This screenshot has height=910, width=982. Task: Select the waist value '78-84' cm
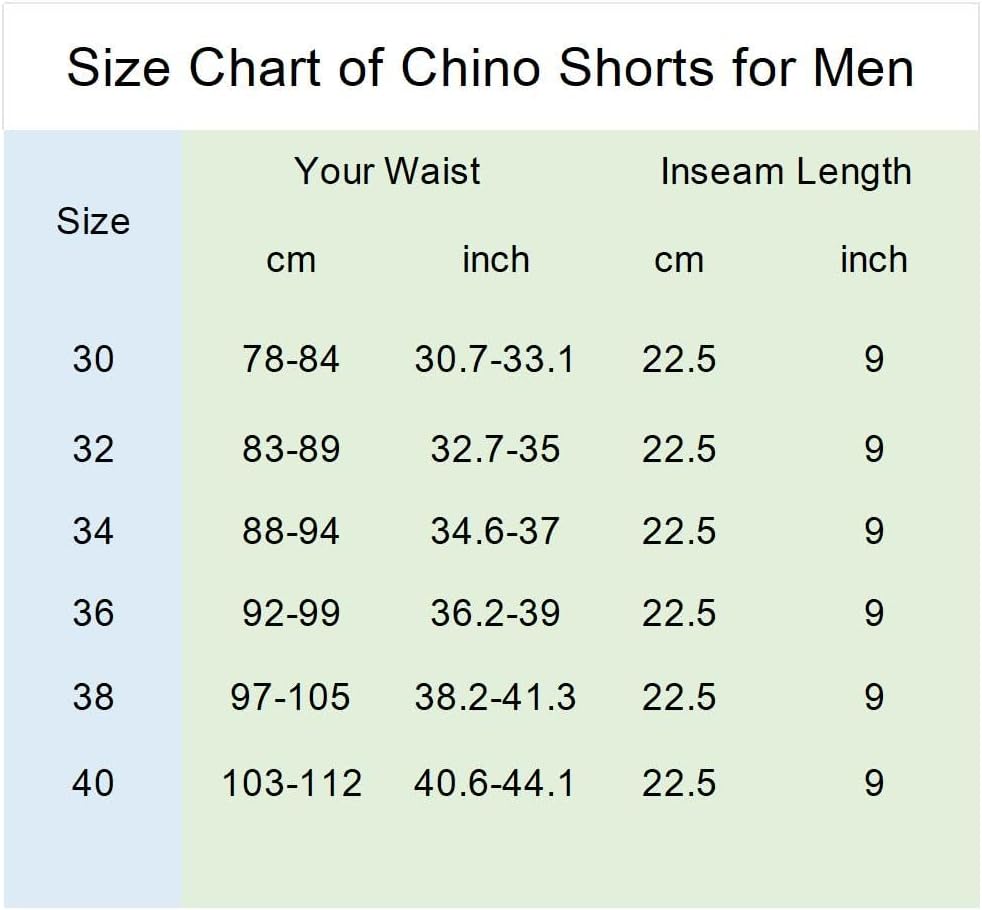pyautogui.click(x=291, y=359)
